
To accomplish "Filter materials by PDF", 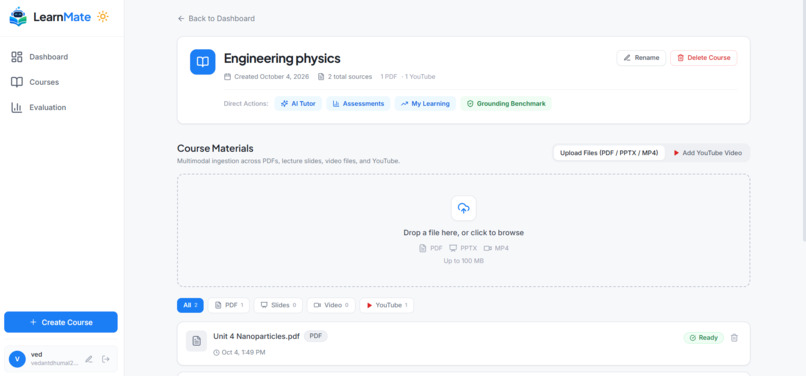I will coord(228,305).
